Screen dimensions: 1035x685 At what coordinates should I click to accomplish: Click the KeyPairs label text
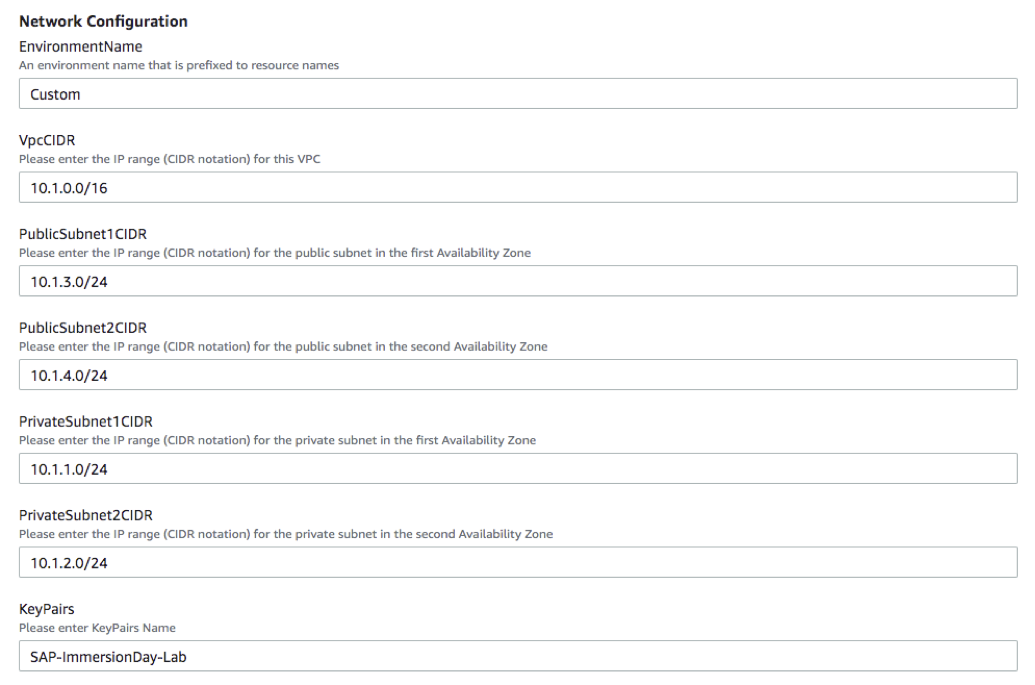pyautogui.click(x=47, y=609)
